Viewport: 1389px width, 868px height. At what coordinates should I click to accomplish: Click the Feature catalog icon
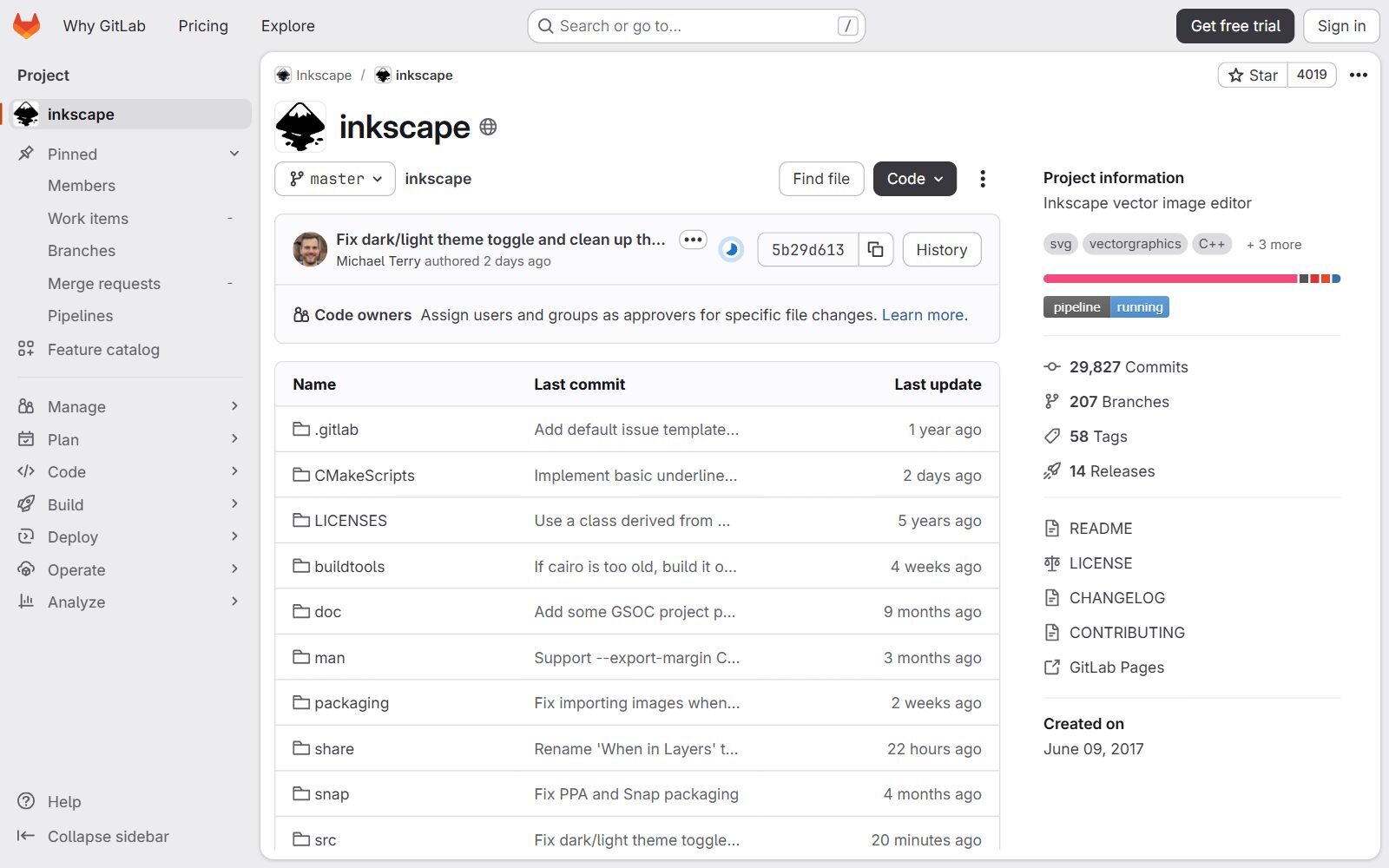click(26, 349)
